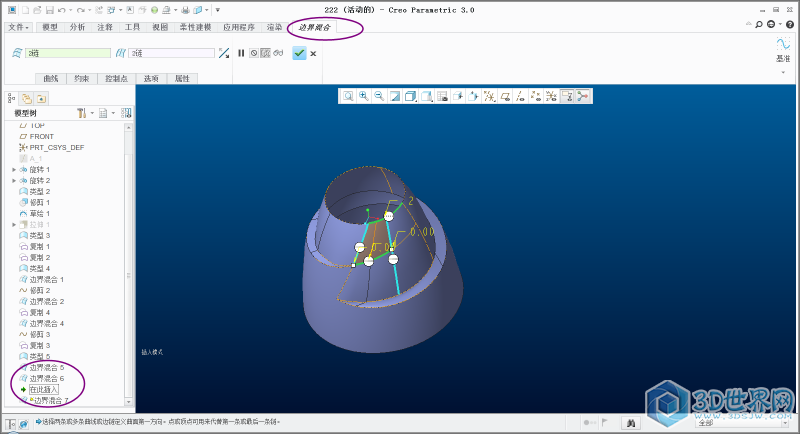
Task: Click the Zoom Out magnifier icon
Action: [379, 96]
